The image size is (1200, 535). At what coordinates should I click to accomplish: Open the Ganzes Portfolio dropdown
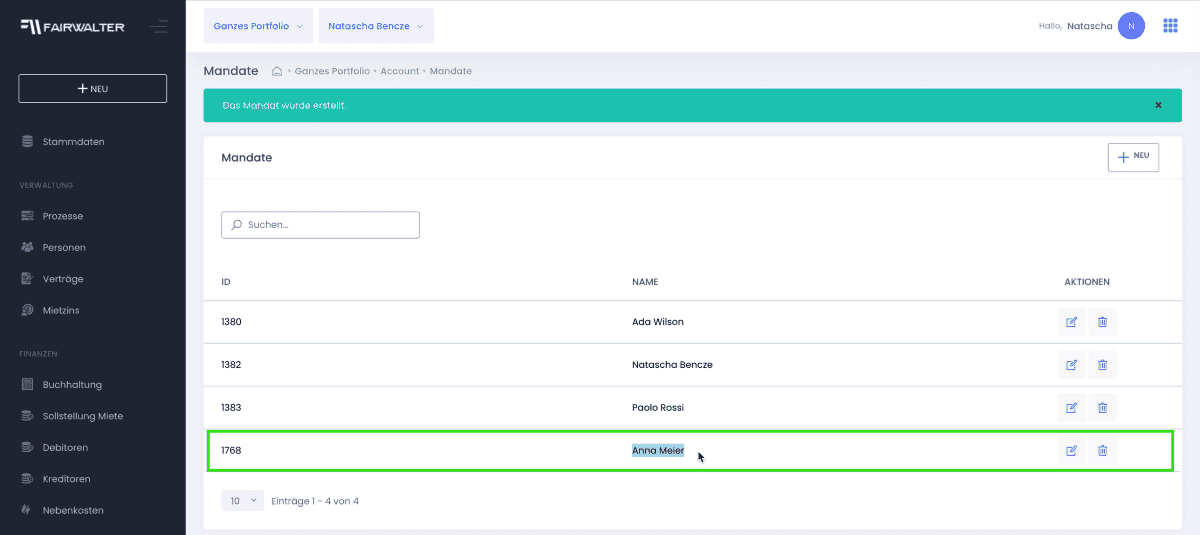[x=258, y=26]
